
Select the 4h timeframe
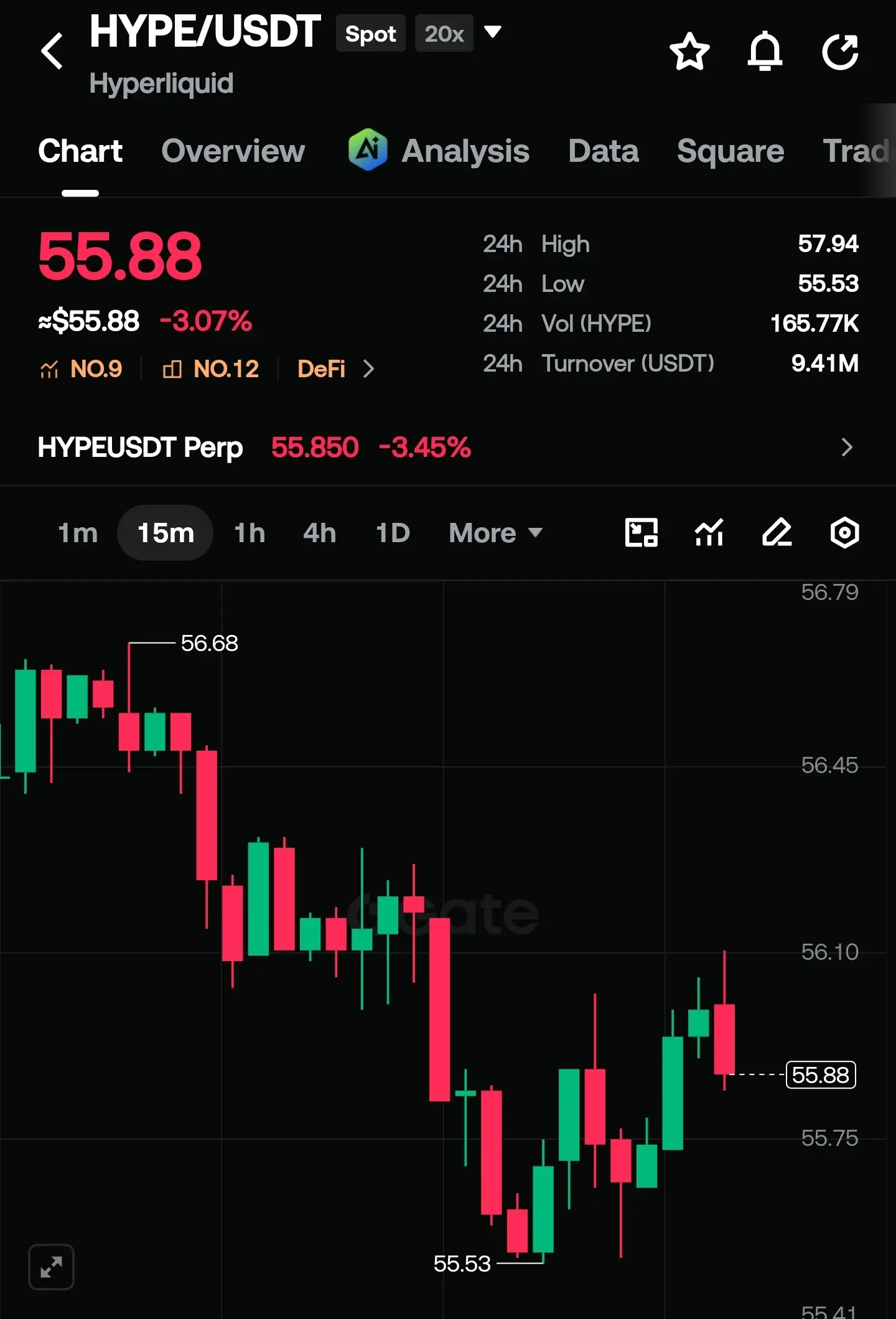(x=320, y=533)
